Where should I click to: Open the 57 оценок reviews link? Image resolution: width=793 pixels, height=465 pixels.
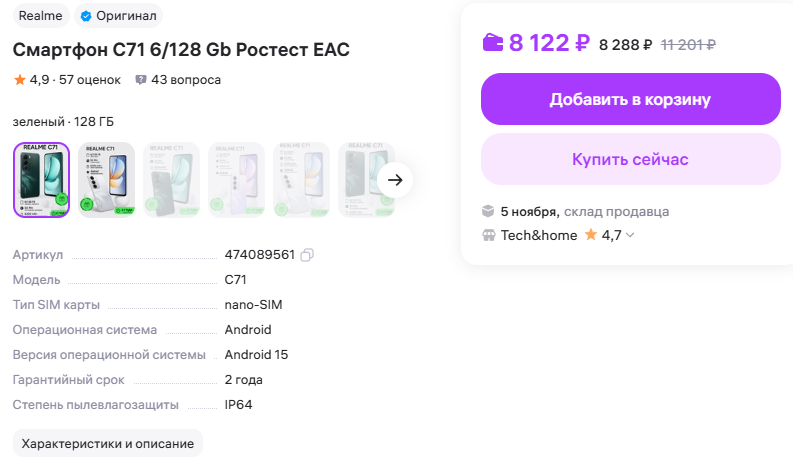(89, 80)
